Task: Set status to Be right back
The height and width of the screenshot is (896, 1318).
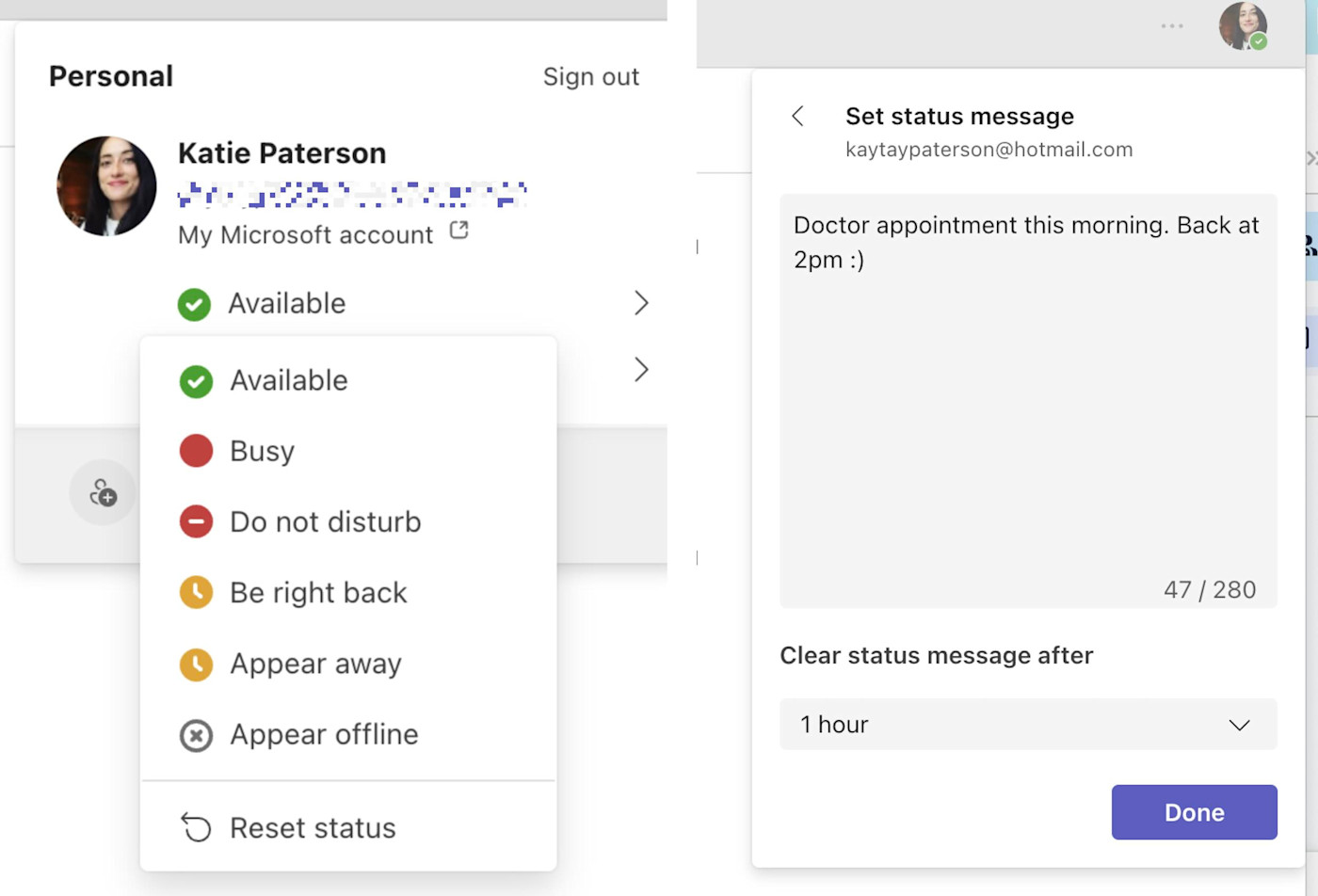Action: click(318, 593)
